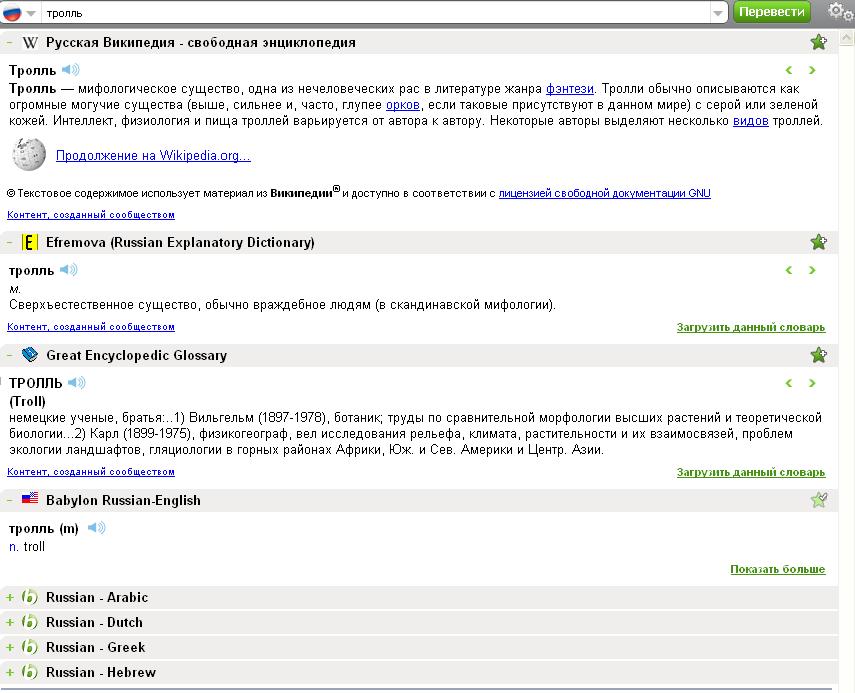Click the green Перевести button
855x693 pixels.
771,12
